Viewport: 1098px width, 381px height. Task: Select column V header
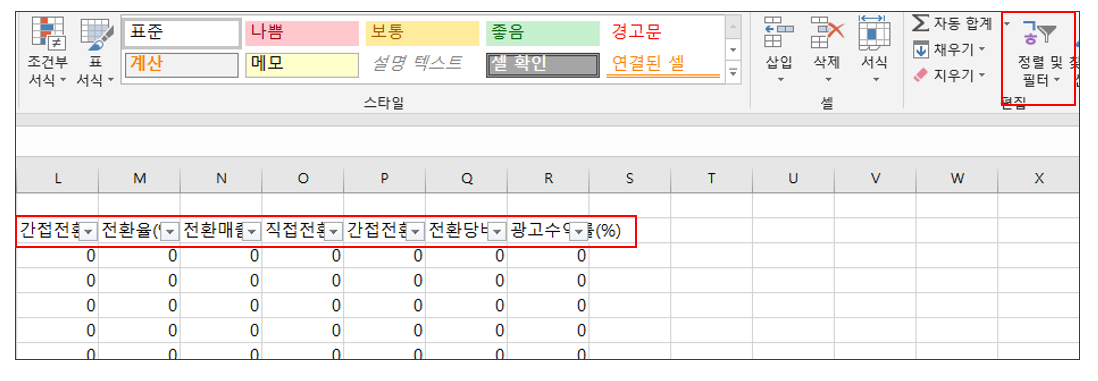pyautogui.click(x=875, y=179)
